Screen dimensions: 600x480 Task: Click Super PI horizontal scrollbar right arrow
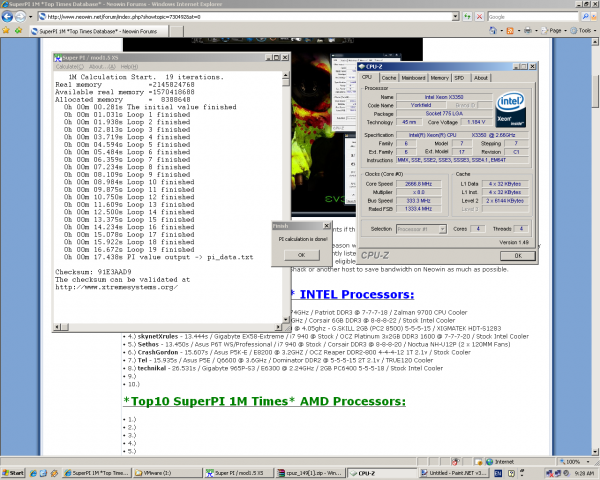278,327
